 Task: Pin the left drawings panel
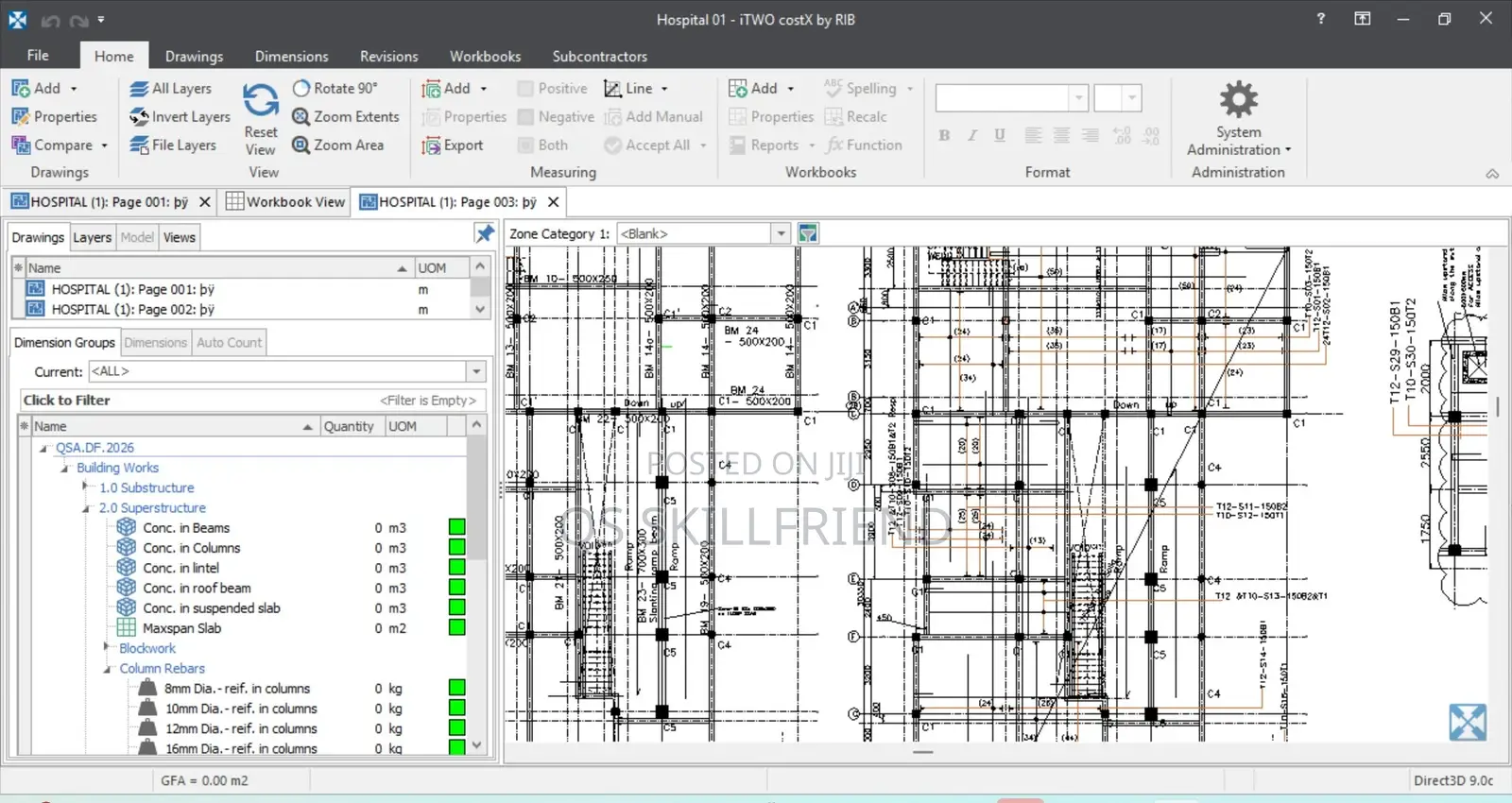(485, 234)
